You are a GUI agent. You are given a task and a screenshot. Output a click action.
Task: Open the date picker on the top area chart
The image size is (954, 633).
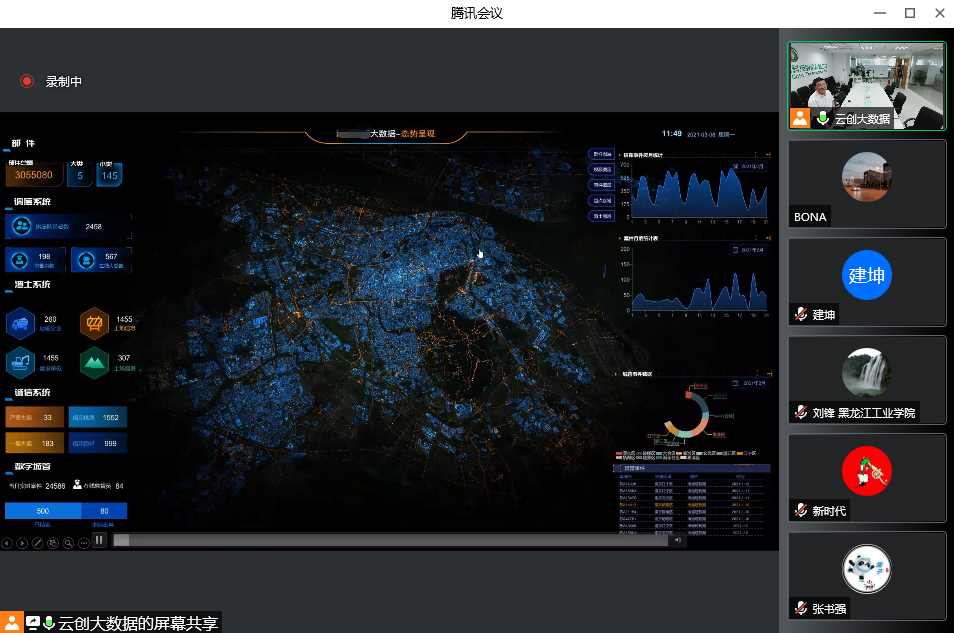tap(748, 166)
